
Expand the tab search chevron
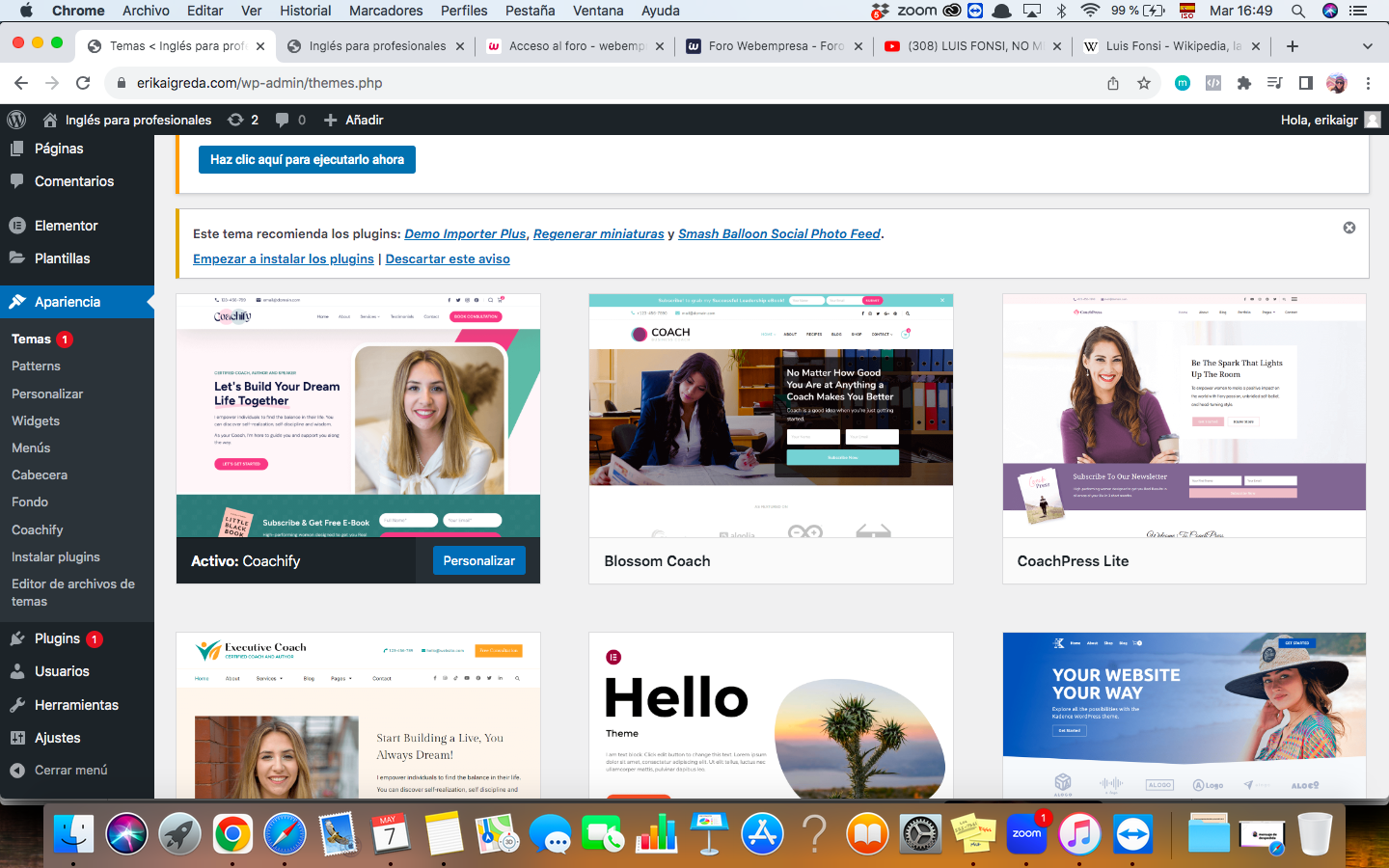coord(1367,46)
